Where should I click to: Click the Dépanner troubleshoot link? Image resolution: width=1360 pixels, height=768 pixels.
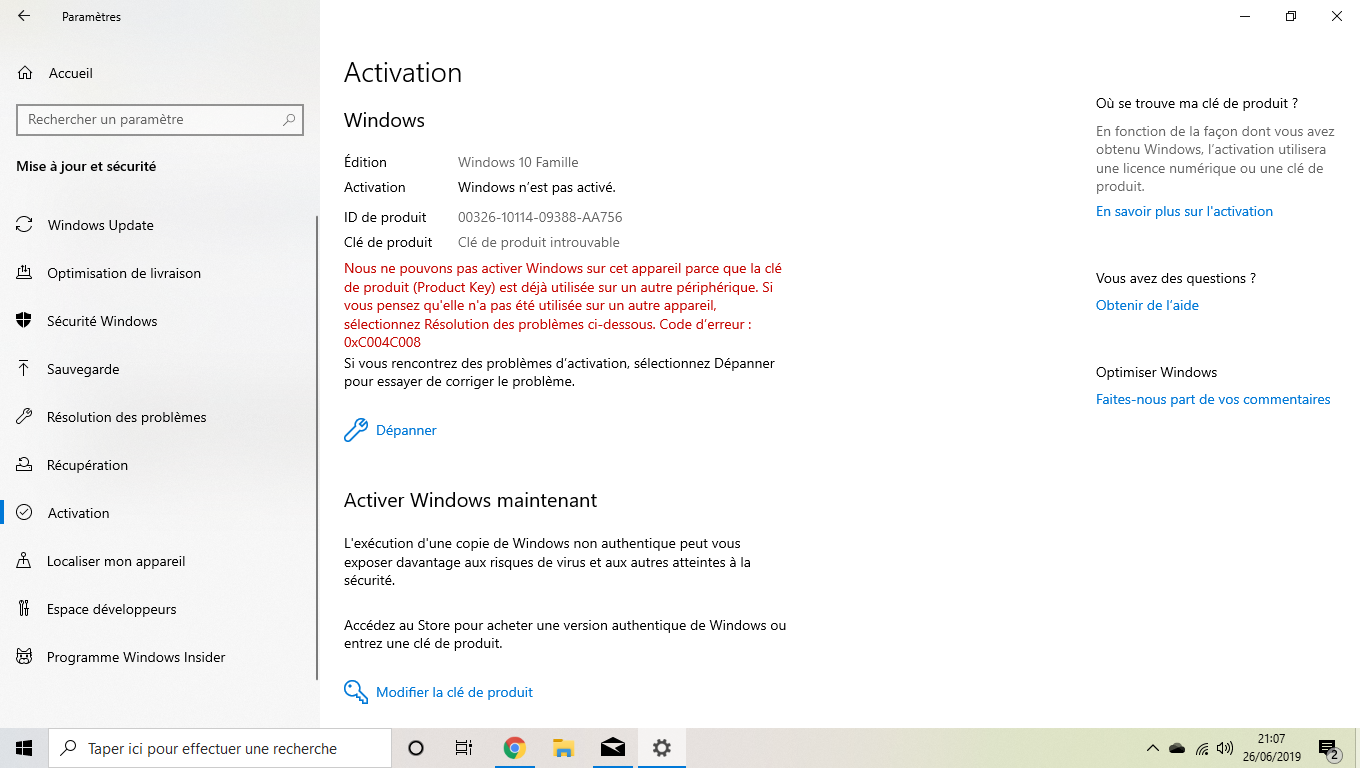[406, 430]
